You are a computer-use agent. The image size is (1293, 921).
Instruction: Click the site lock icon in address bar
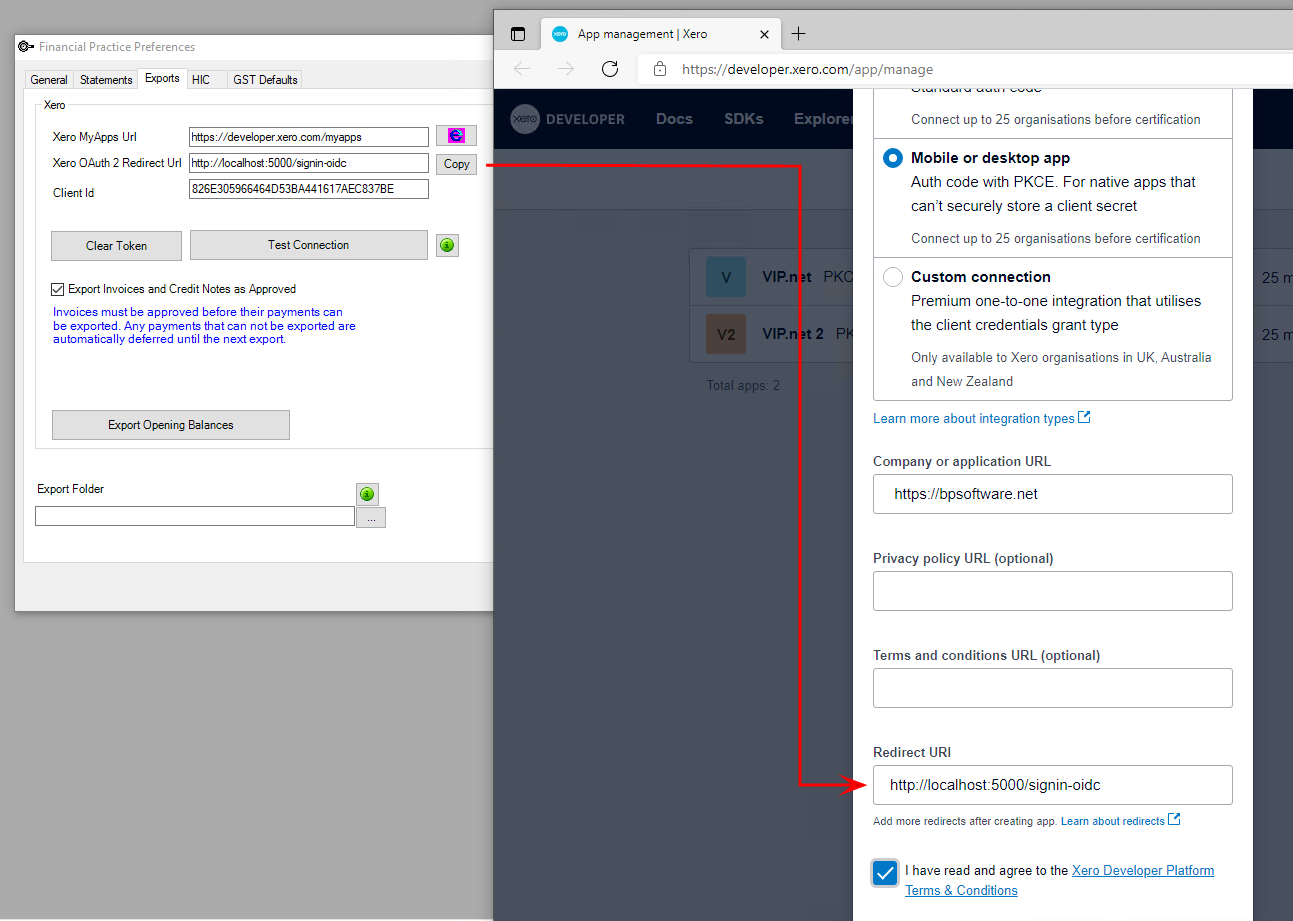pyautogui.click(x=659, y=69)
